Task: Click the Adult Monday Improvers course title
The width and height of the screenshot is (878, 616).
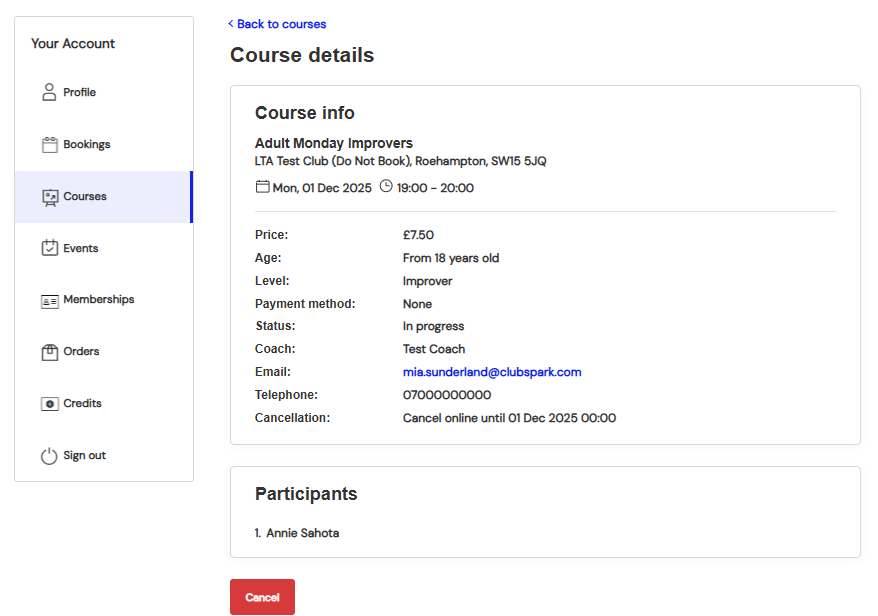Action: (x=333, y=143)
